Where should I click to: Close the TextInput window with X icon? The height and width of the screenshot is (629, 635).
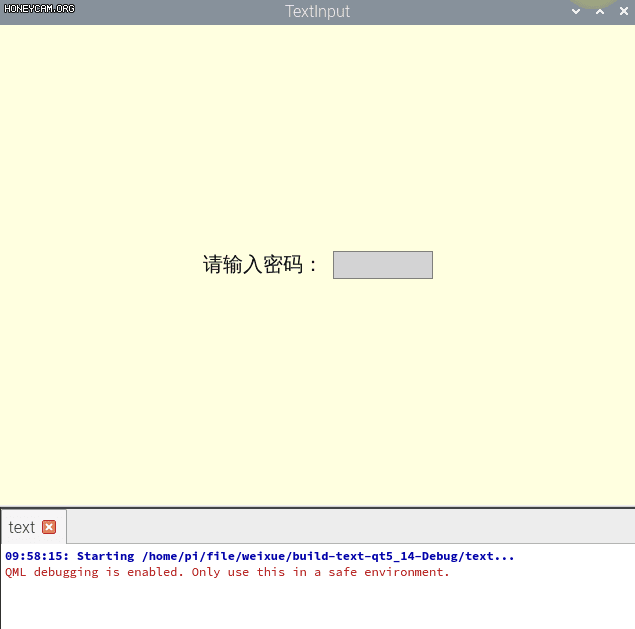coord(624,11)
